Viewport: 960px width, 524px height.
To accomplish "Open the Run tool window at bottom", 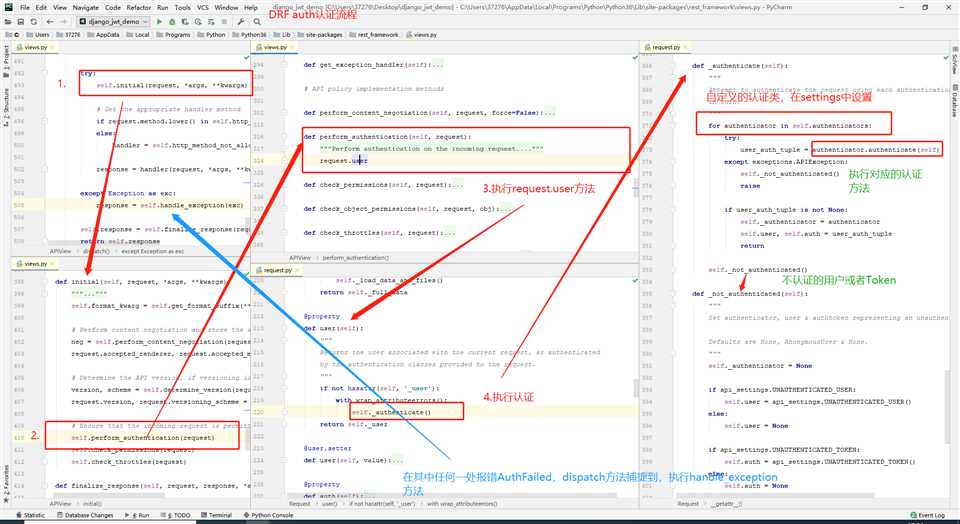I will click(138, 515).
